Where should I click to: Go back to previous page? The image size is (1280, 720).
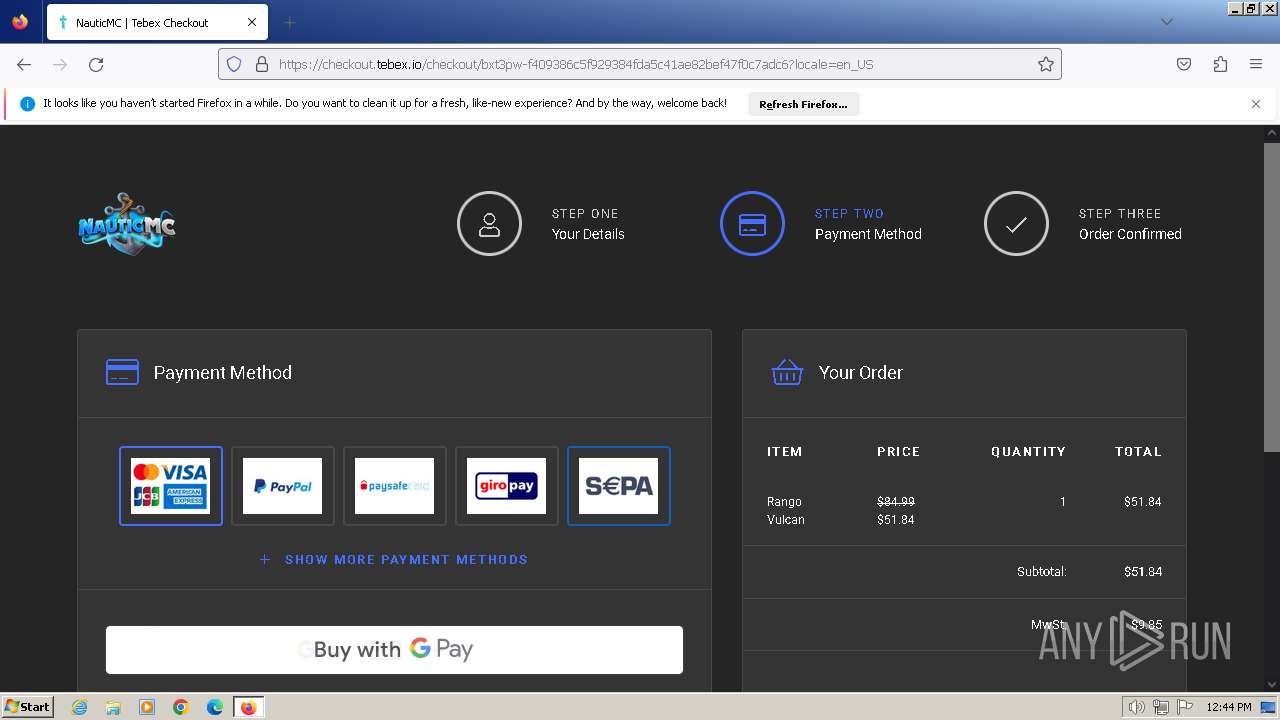(24, 64)
